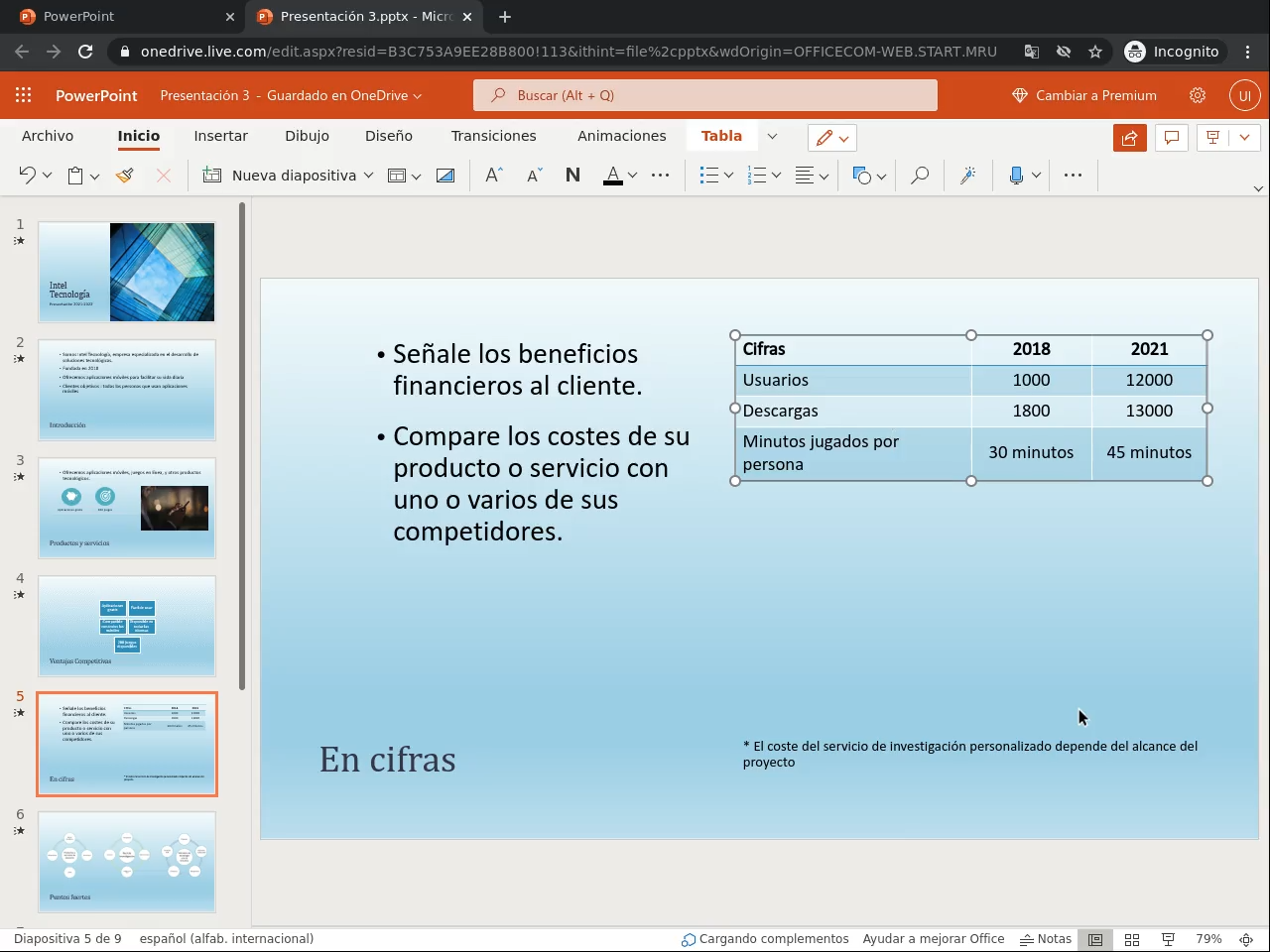
Task: Increase font size with the larger A icon
Action: coord(493,176)
